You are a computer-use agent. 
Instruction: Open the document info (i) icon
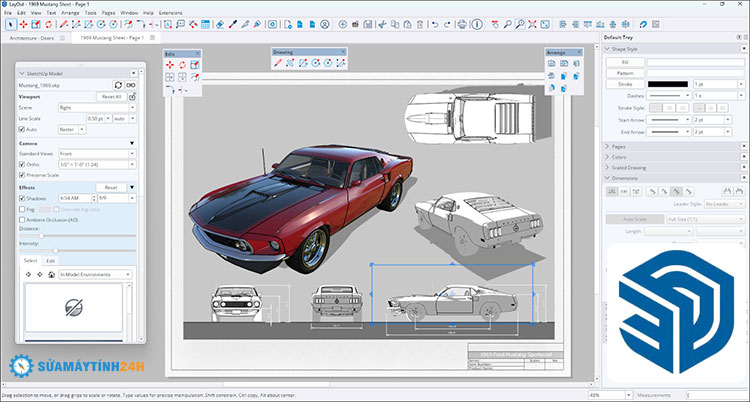click(x=477, y=24)
